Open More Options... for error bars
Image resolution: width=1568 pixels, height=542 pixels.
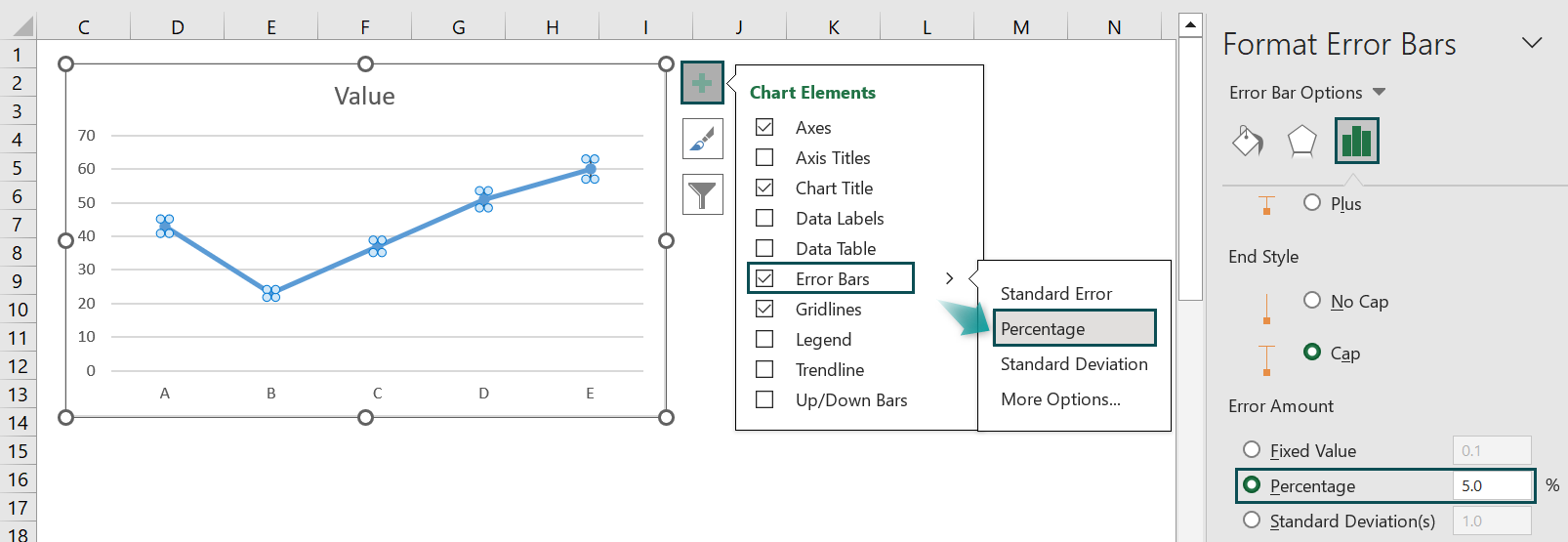(1060, 399)
